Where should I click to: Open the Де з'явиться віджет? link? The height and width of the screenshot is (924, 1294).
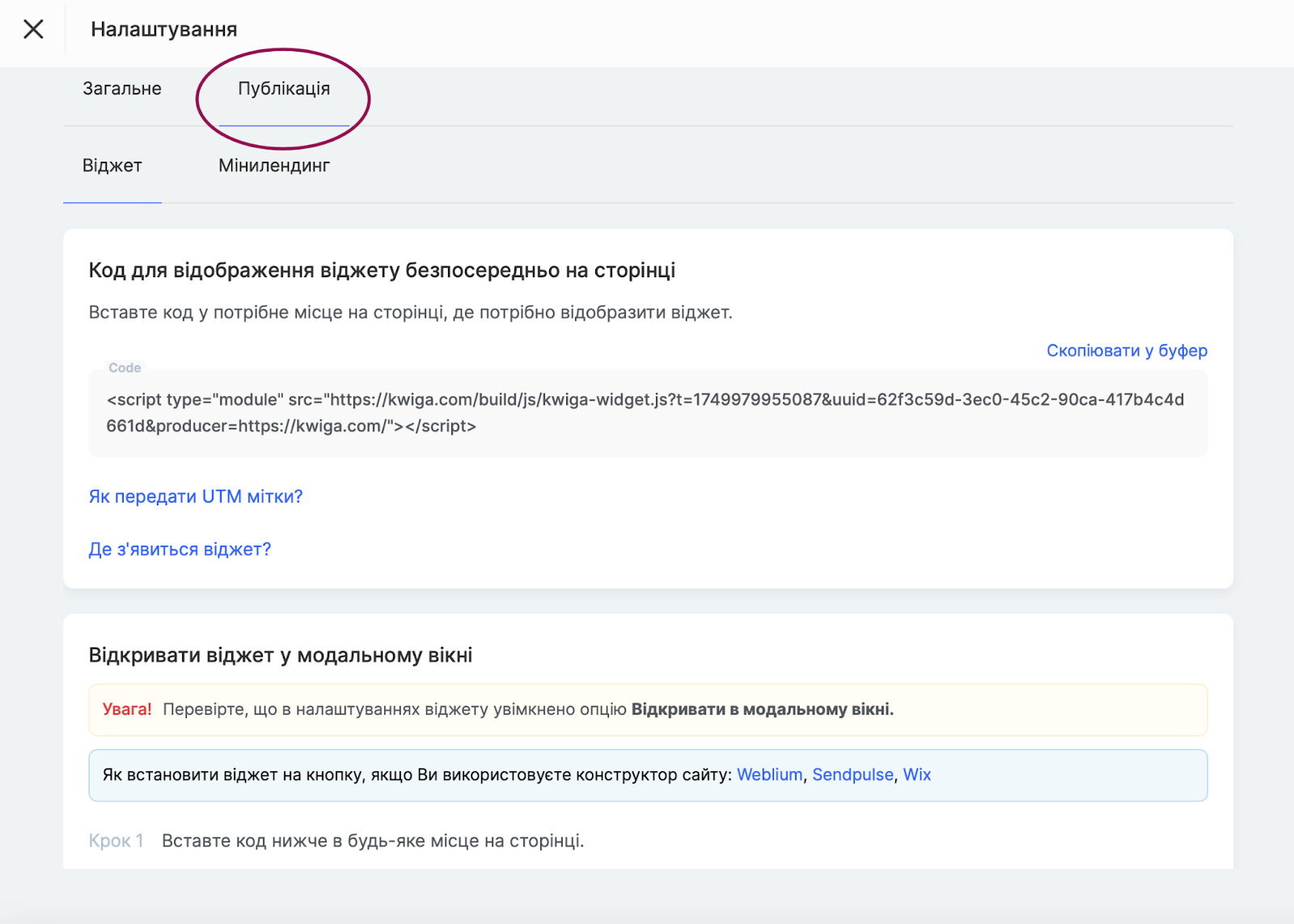[x=180, y=549]
